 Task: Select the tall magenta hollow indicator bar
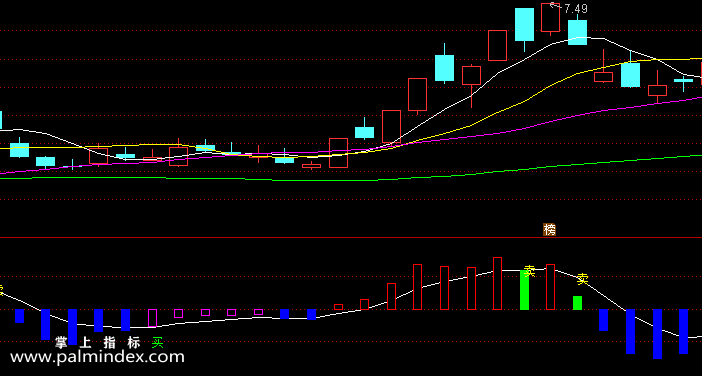pos(152,318)
